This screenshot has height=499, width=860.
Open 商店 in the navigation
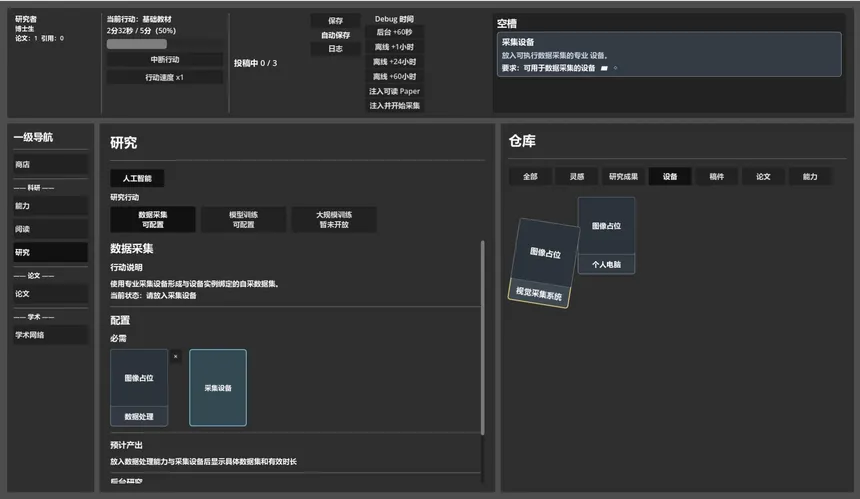click(50, 165)
